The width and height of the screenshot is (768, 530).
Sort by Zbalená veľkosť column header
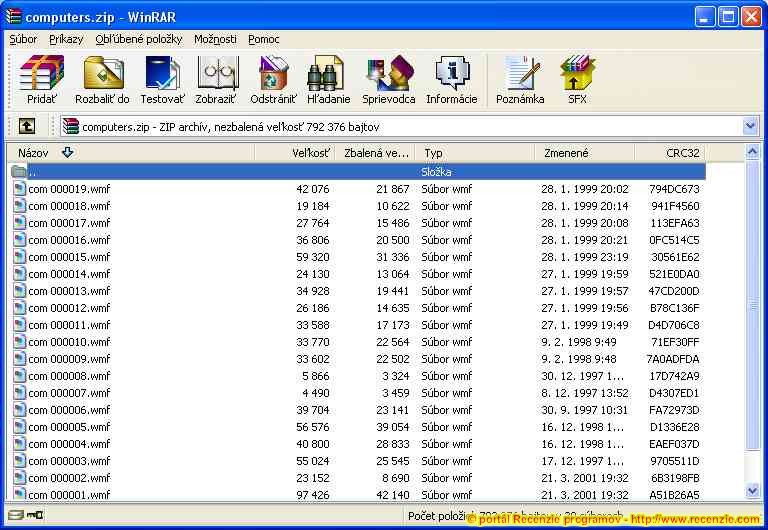pos(376,153)
